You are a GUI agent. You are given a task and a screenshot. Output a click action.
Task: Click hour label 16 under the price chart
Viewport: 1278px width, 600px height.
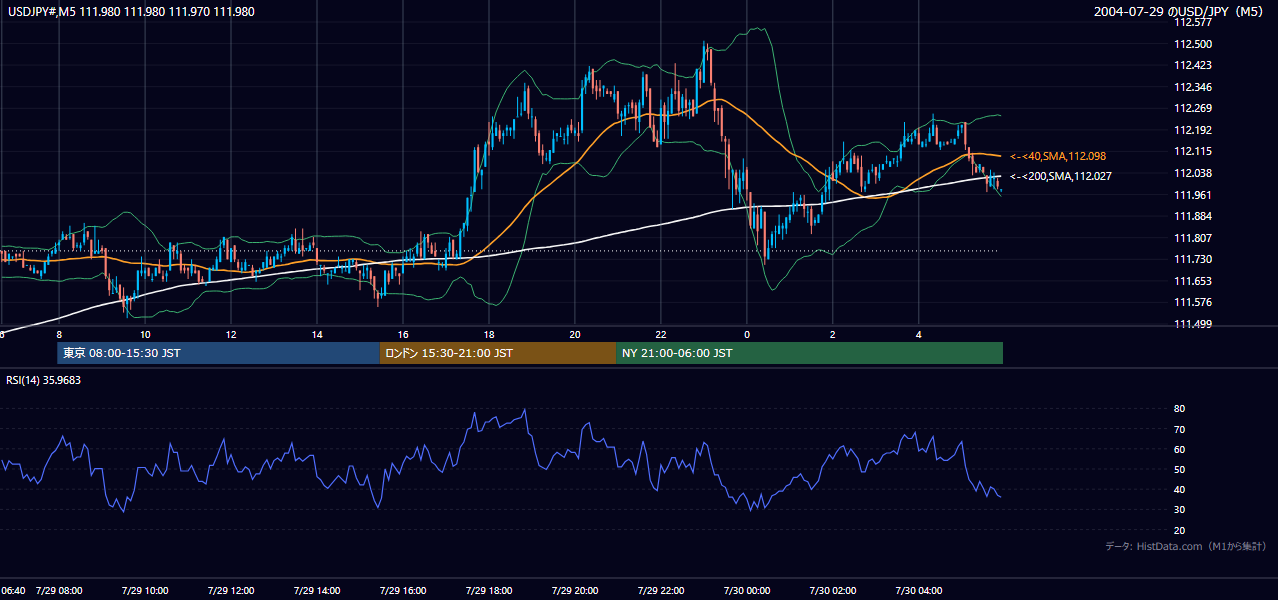click(403, 334)
